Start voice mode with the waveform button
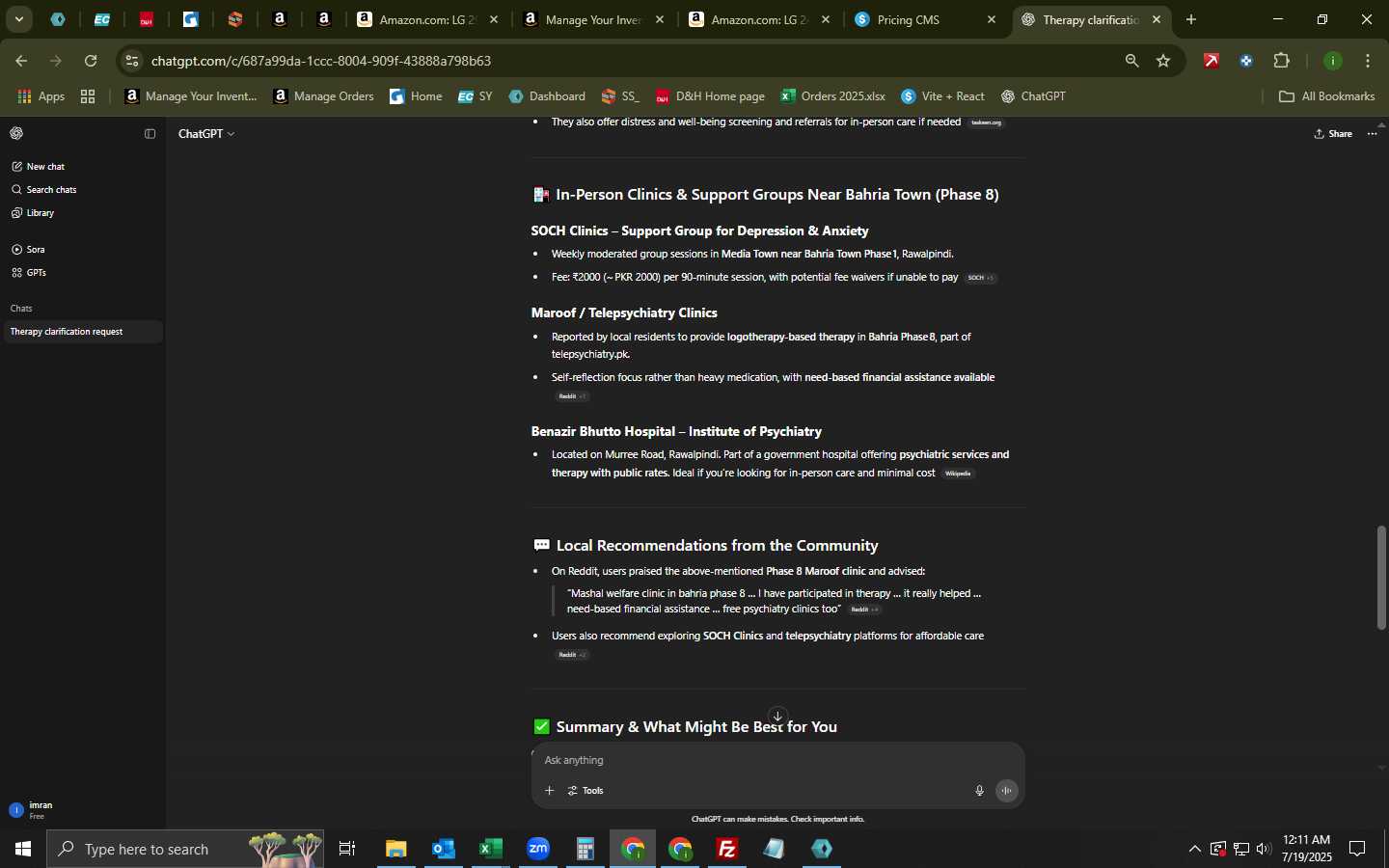 1007,791
